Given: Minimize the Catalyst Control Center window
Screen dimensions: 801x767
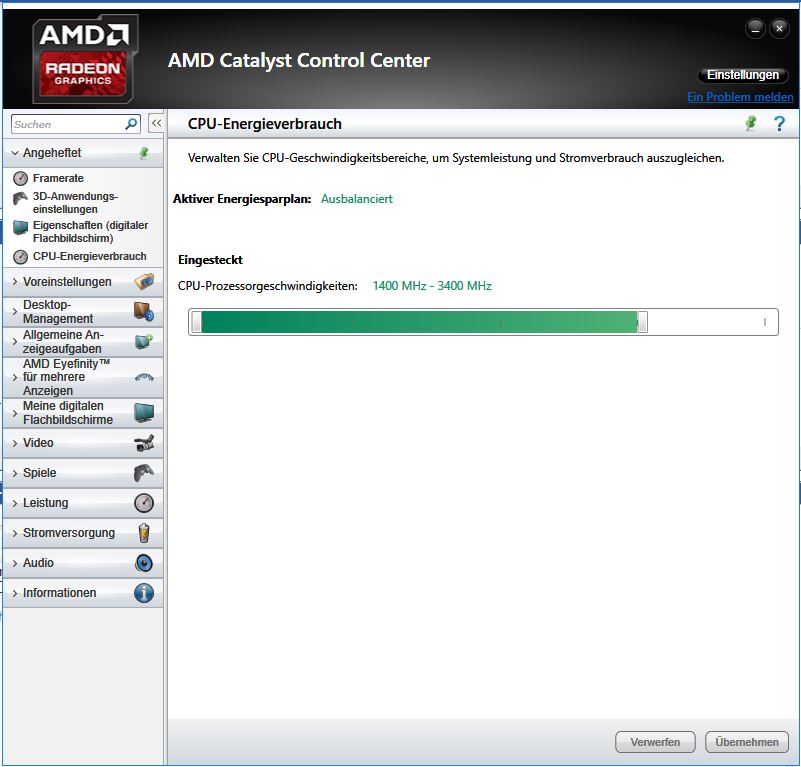Looking at the screenshot, I should click(755, 29).
